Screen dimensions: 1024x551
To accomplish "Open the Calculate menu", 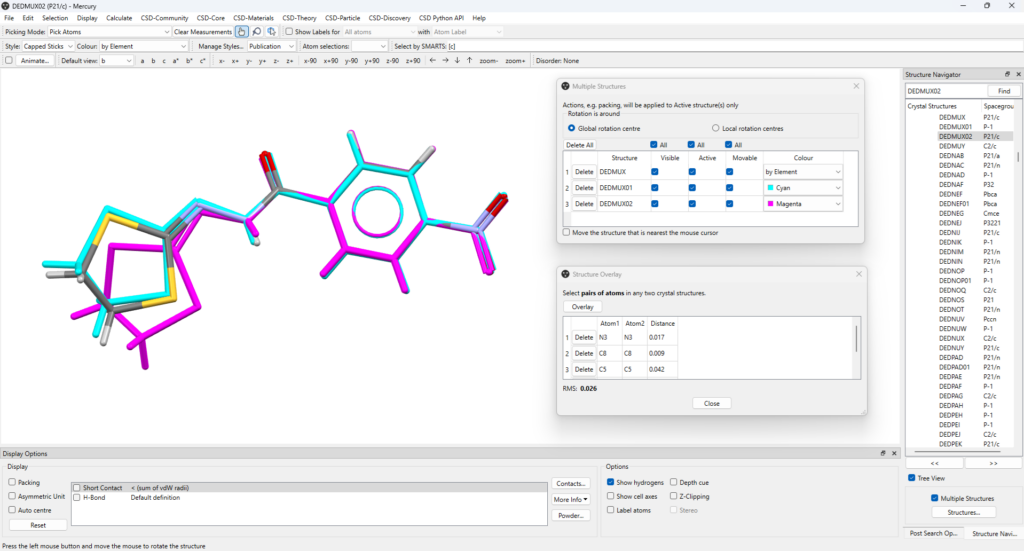I will [119, 18].
